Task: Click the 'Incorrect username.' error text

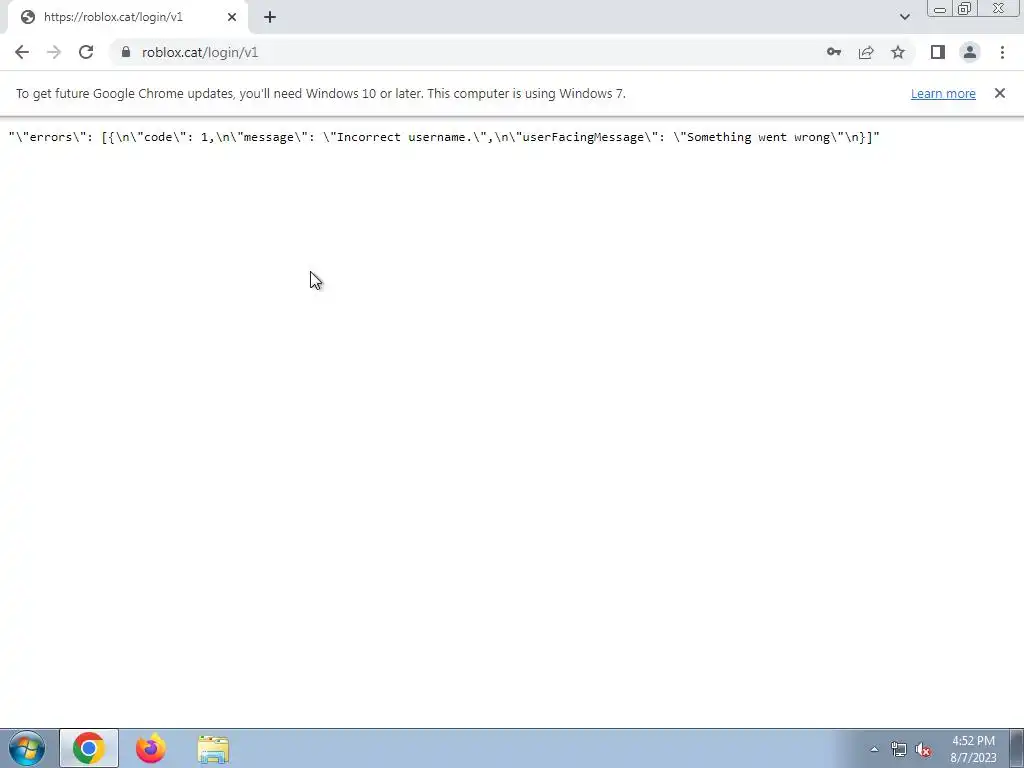Action: (x=404, y=137)
